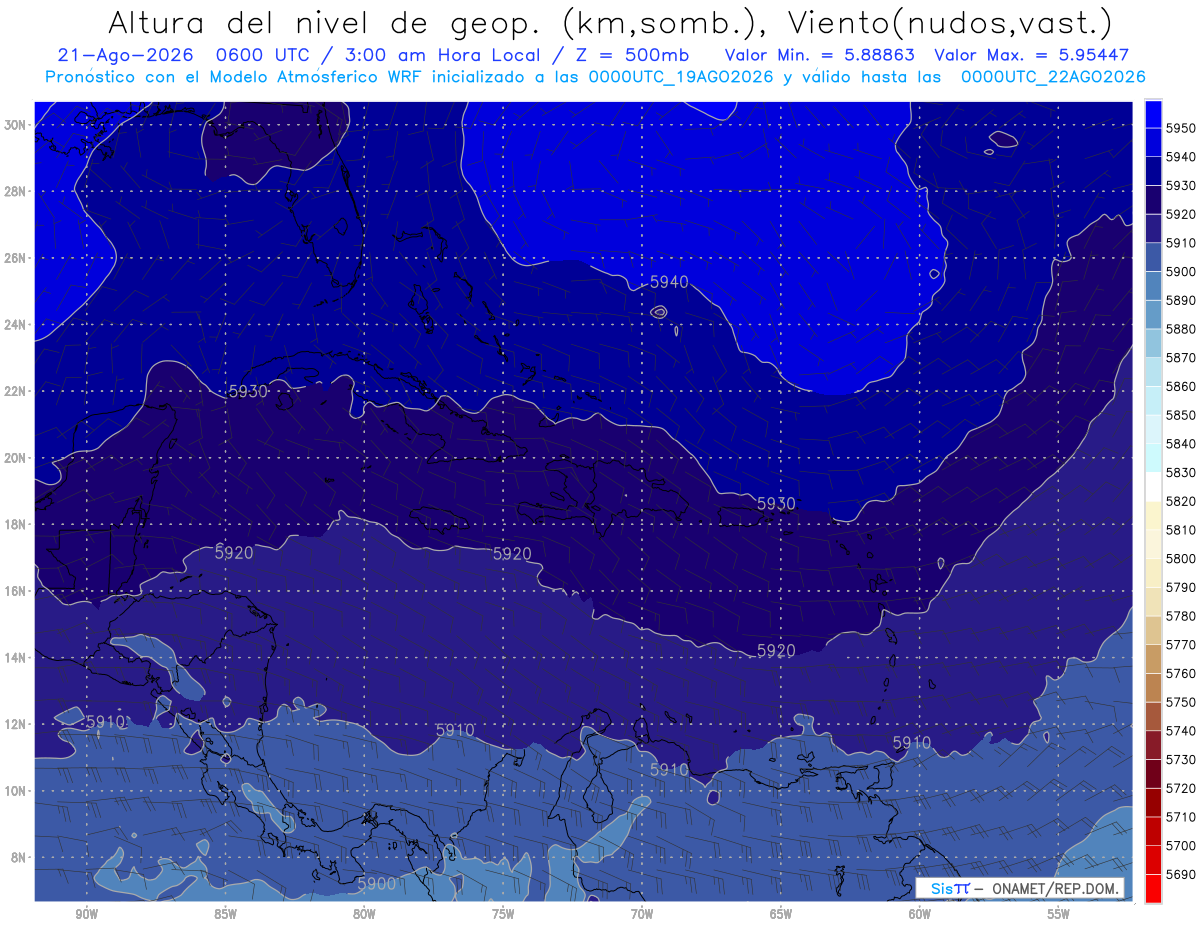Click the 5930 contour label near 85W
1200x927 pixels.
[248, 391]
